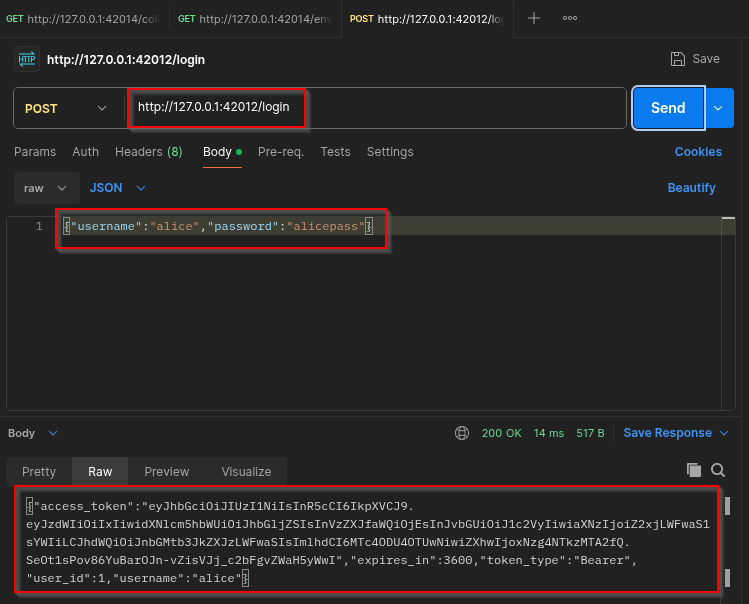
Task: Open Save Response dropdown
Action: (676, 433)
